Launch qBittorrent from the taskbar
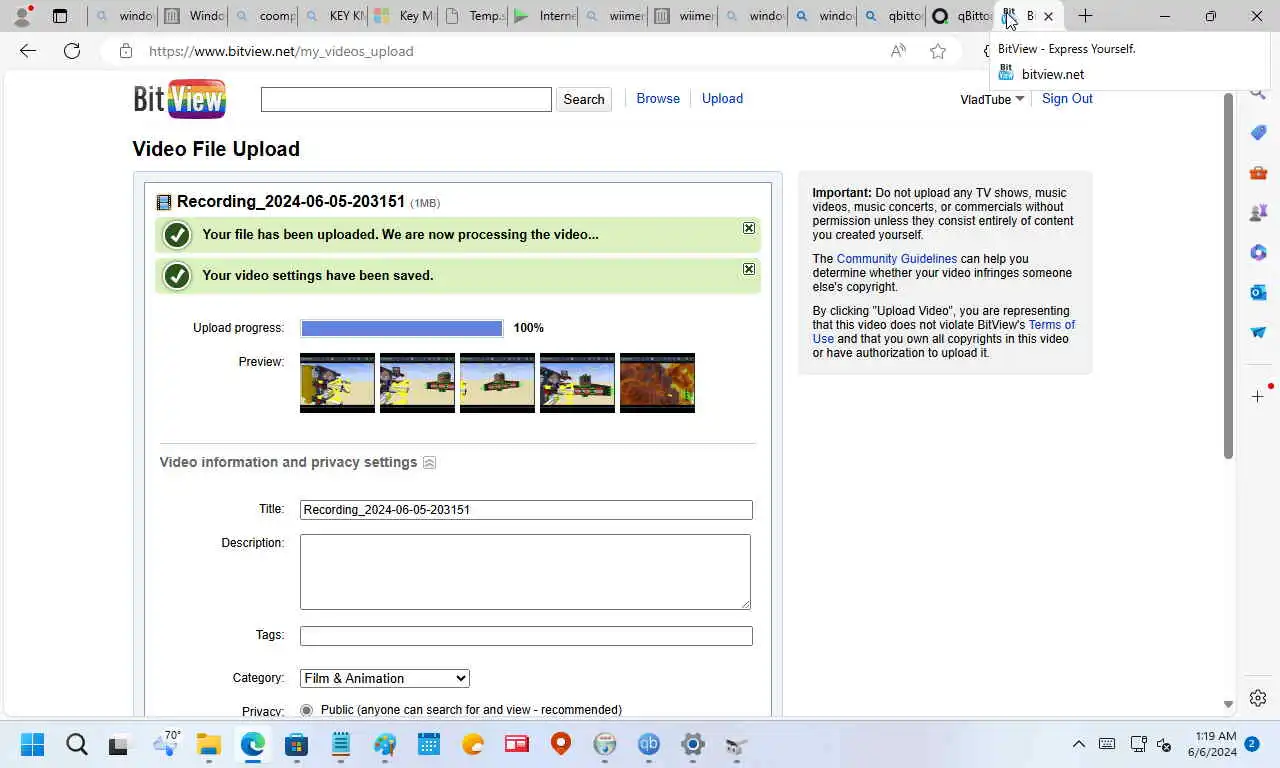 click(649, 745)
